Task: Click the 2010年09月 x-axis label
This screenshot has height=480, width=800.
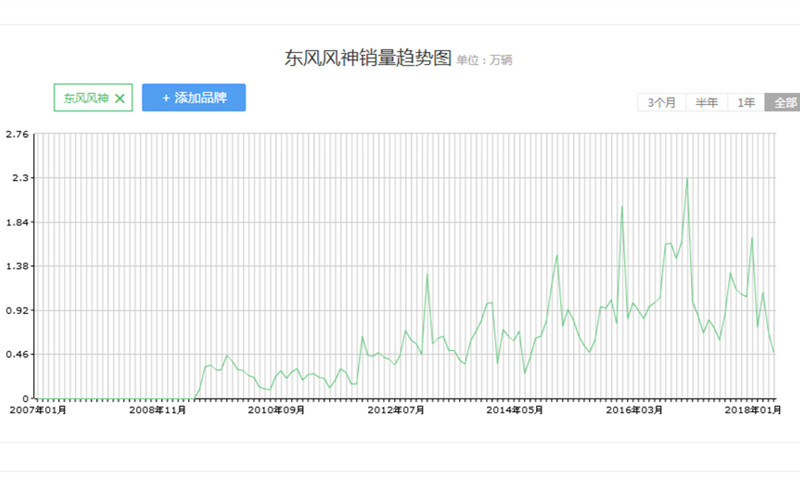Action: pyautogui.click(x=277, y=409)
